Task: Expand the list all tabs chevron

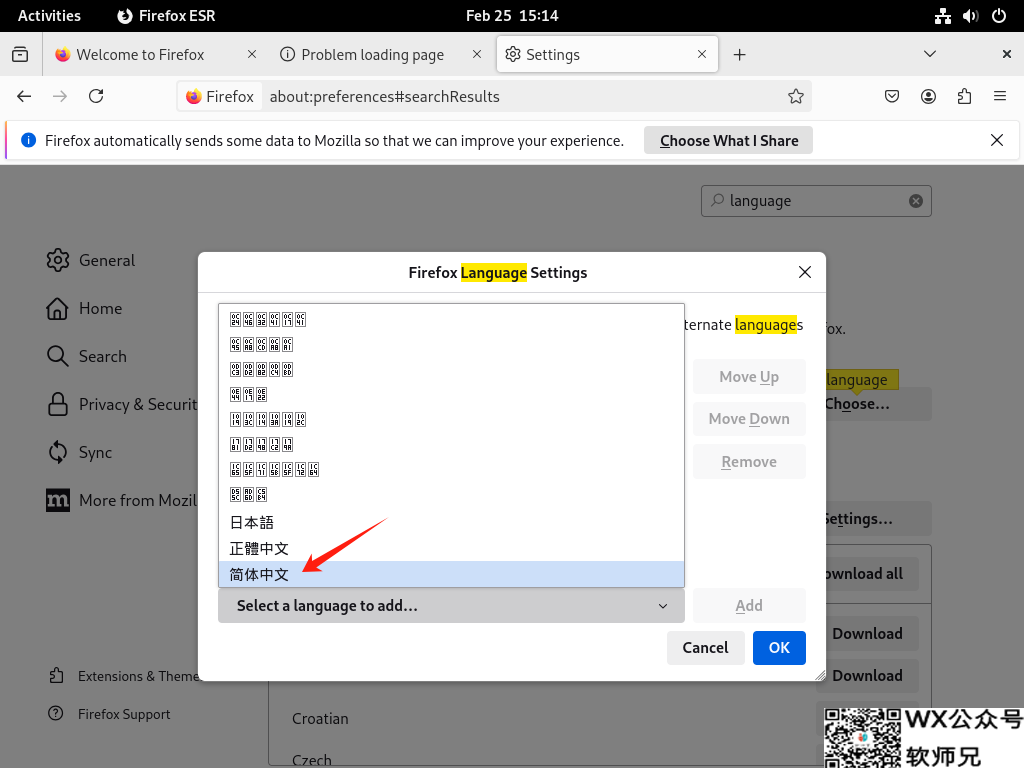Action: tap(930, 54)
